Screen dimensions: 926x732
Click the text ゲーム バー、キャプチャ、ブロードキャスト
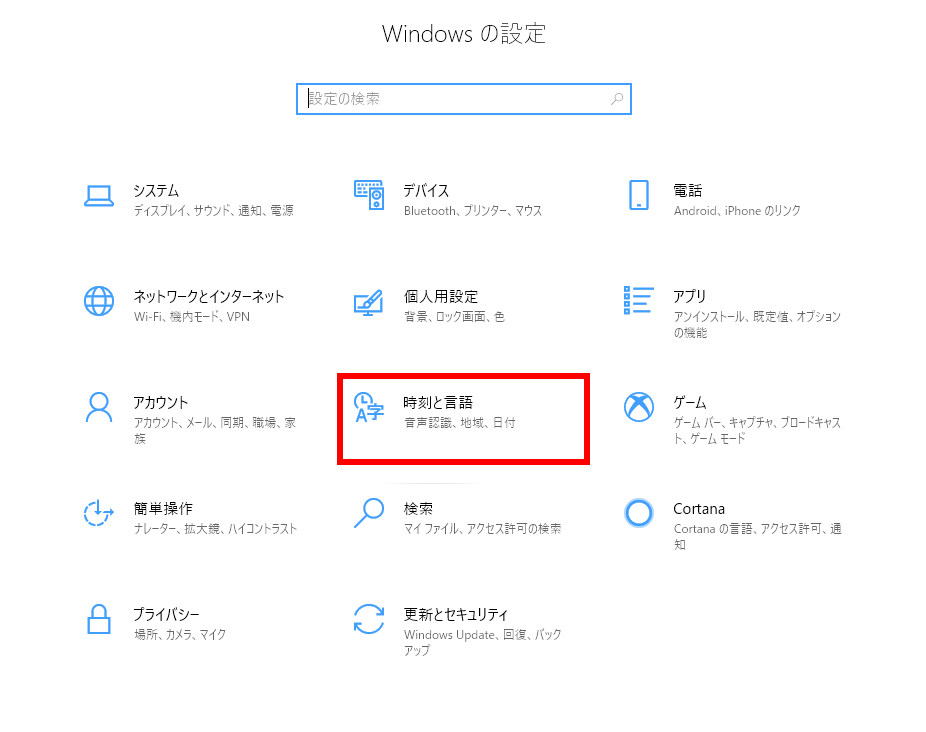[x=757, y=430]
